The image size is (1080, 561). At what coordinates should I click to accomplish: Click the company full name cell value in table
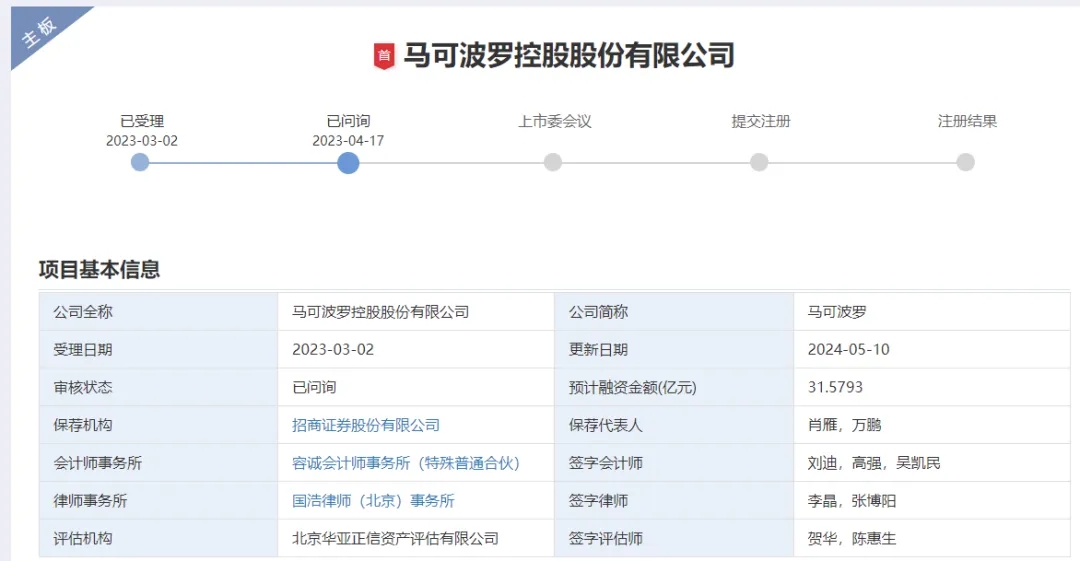(380, 312)
